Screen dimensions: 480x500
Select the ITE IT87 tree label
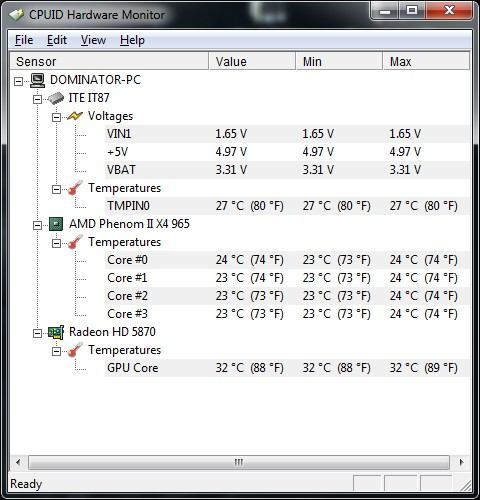89,98
